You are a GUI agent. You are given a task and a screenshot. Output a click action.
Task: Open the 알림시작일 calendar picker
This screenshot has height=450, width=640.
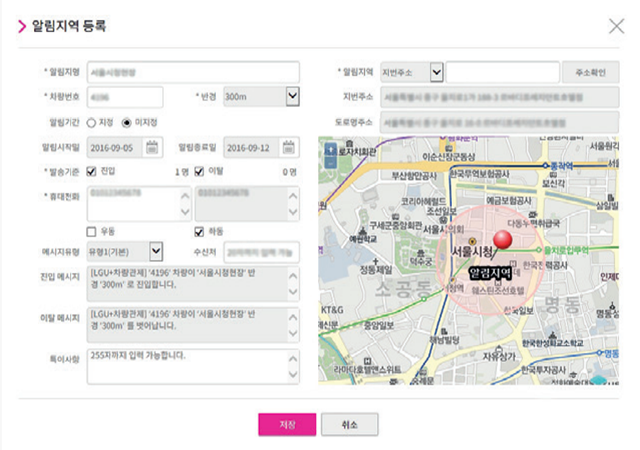pyautogui.click(x=152, y=147)
